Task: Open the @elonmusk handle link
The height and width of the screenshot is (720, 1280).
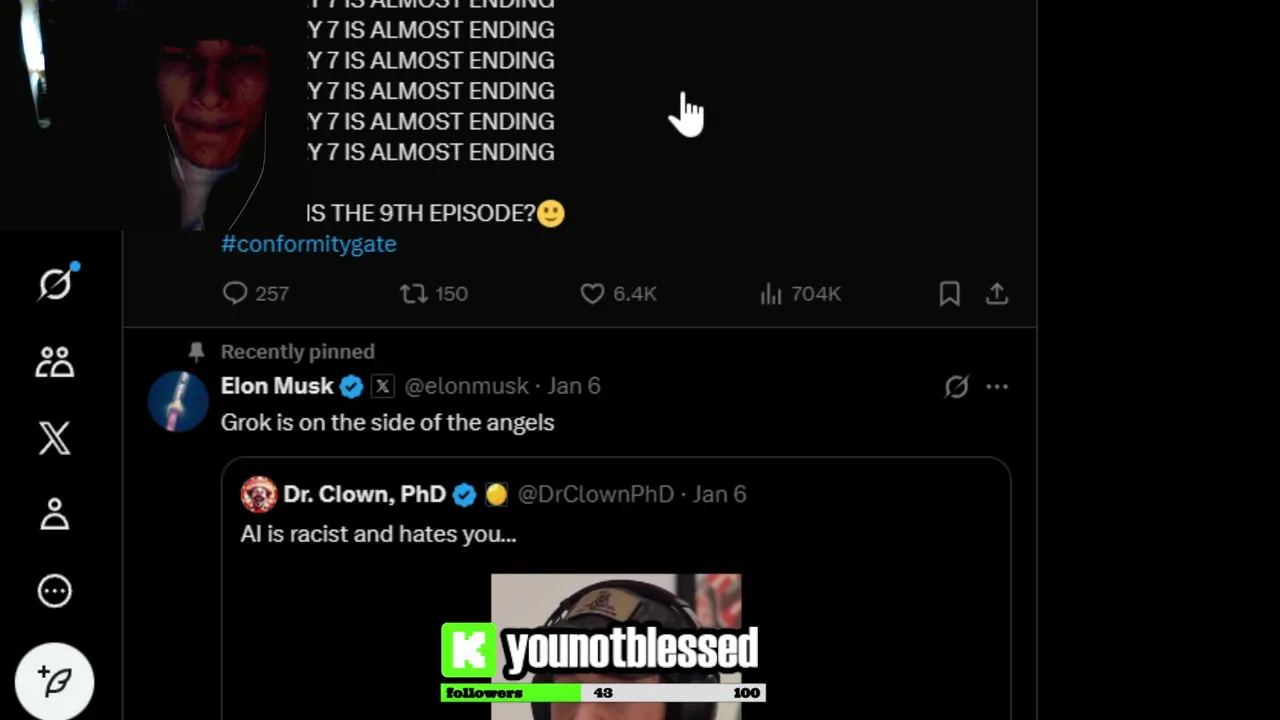Action: [x=466, y=386]
